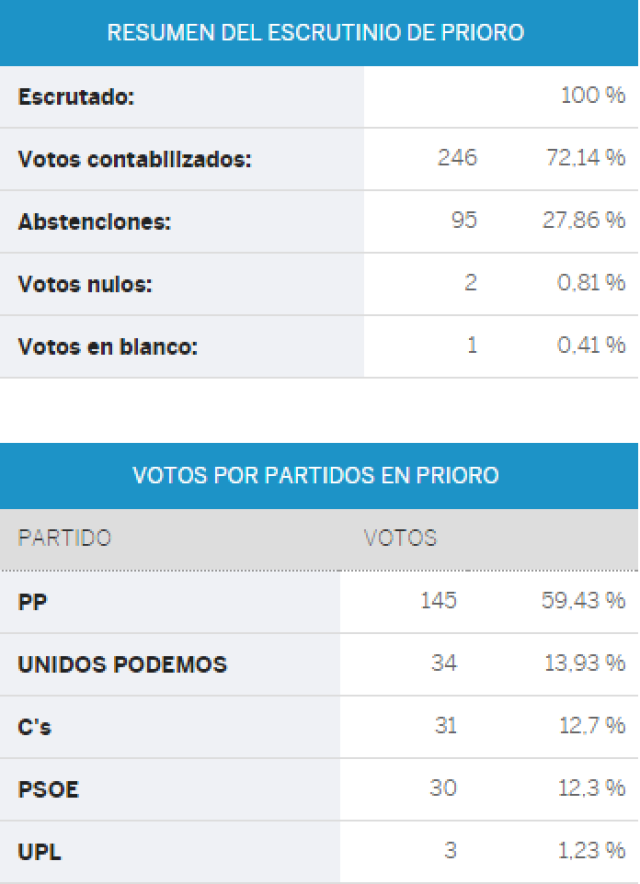Select the Votos contabilizados row label
The width and height of the screenshot is (640, 884).
pos(135,160)
